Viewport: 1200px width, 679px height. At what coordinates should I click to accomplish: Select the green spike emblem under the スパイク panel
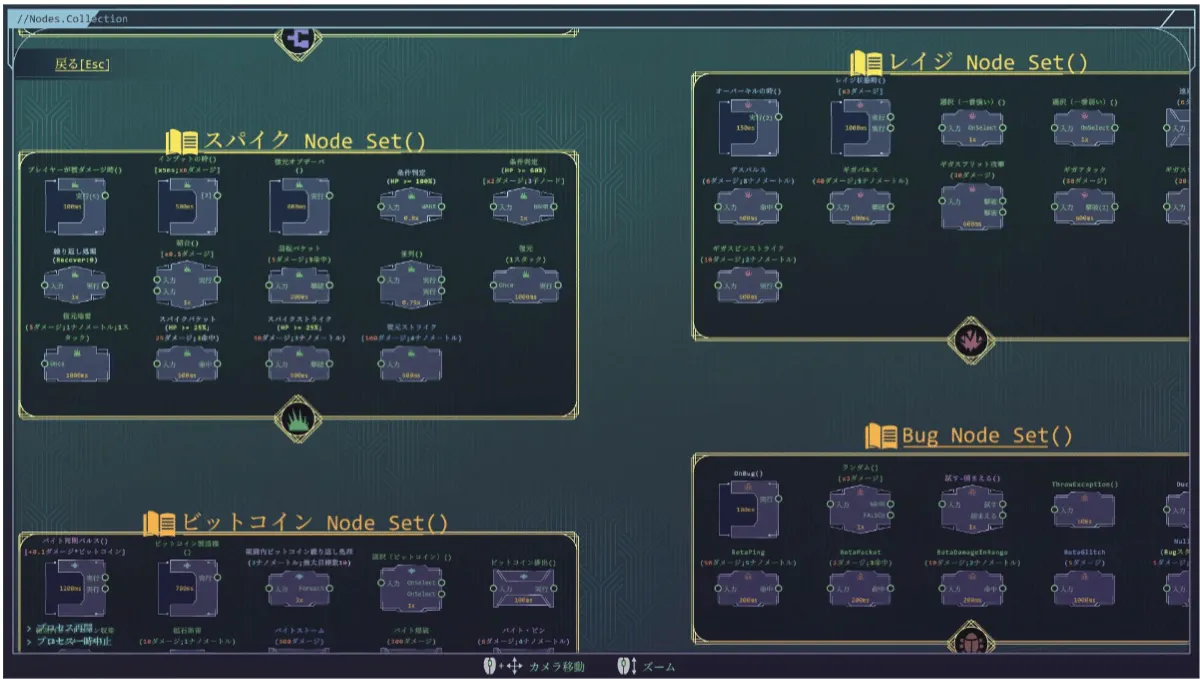[x=297, y=417]
